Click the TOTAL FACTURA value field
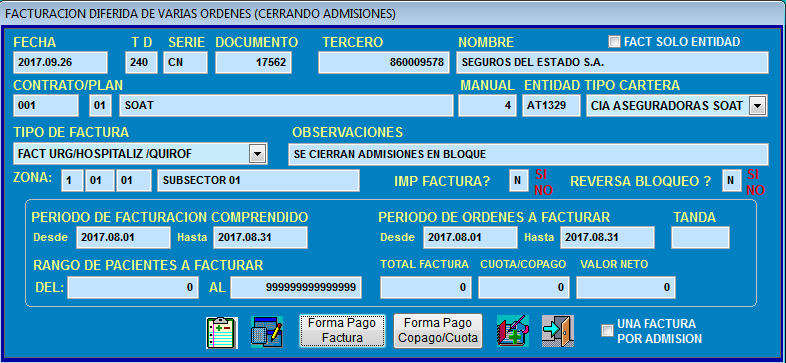The width and height of the screenshot is (786, 363). click(x=426, y=288)
